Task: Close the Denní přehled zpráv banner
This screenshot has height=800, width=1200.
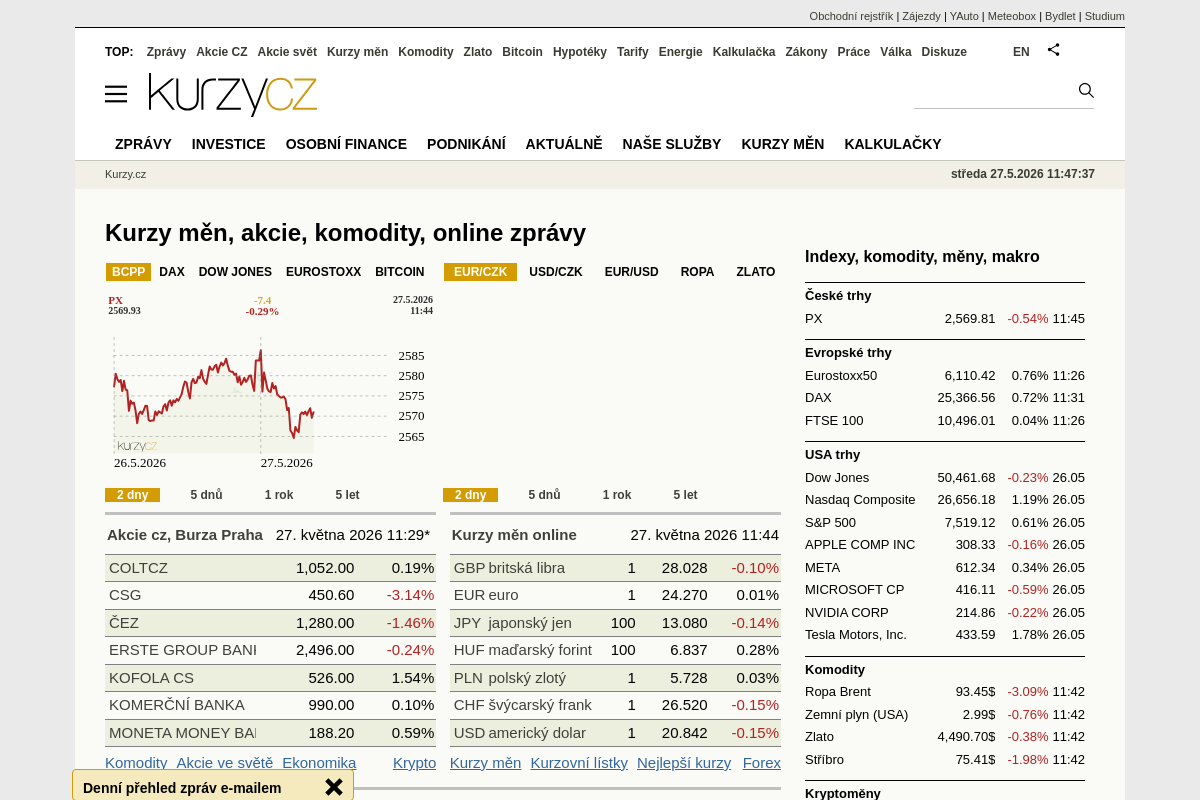Action: [334, 787]
